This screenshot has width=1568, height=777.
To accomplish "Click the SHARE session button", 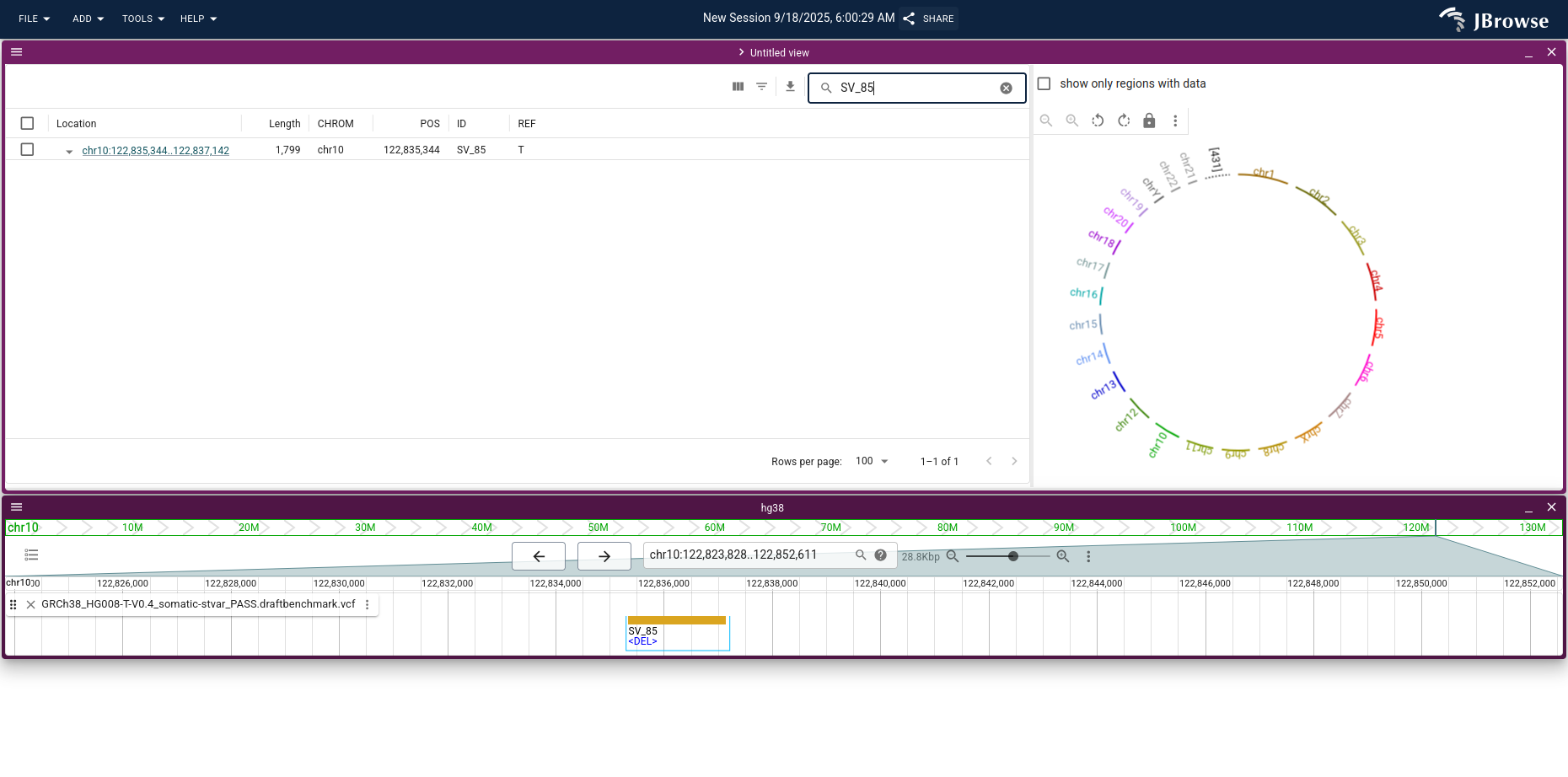I will (x=929, y=19).
